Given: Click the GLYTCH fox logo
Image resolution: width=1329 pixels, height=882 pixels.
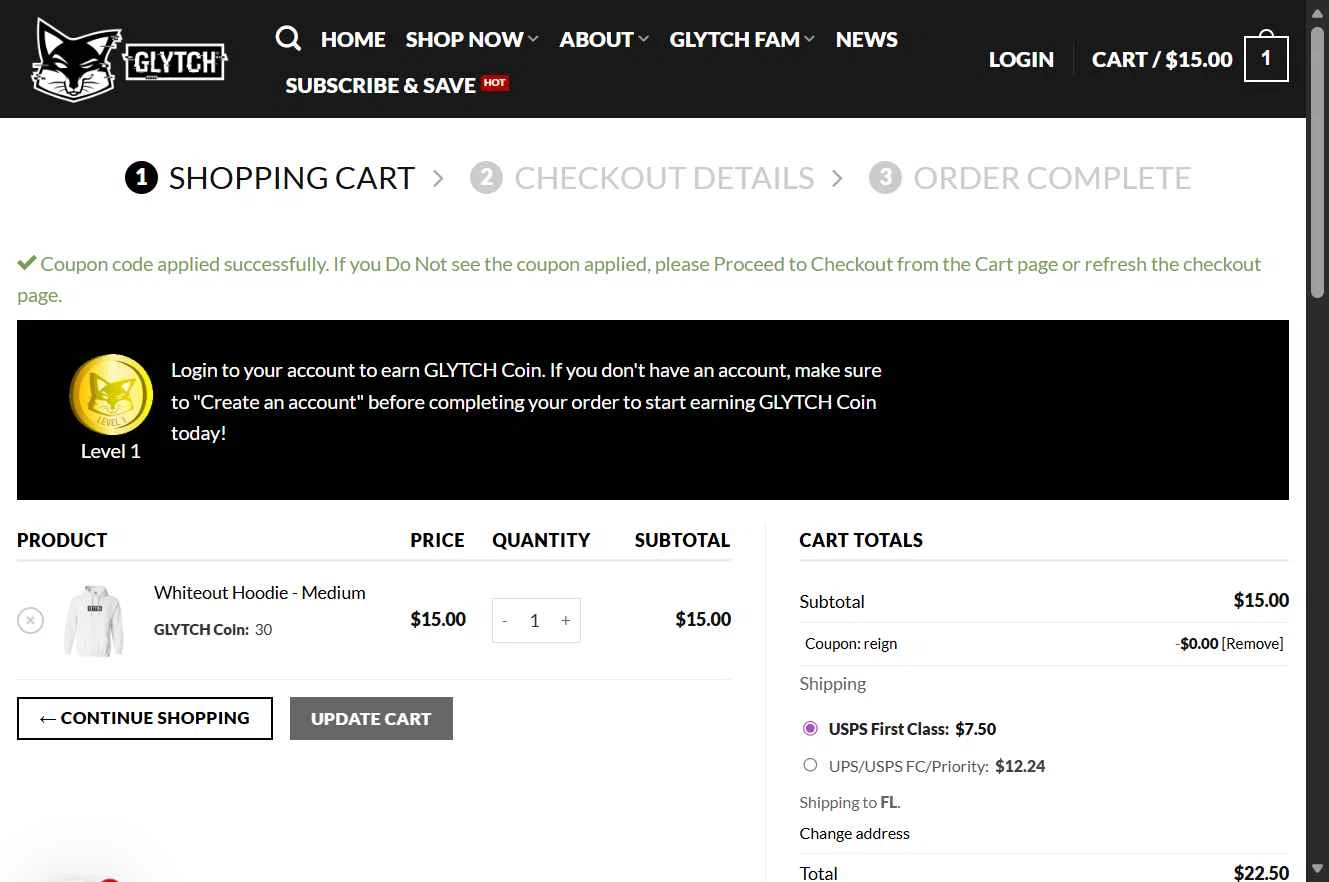Looking at the screenshot, I should [x=129, y=60].
